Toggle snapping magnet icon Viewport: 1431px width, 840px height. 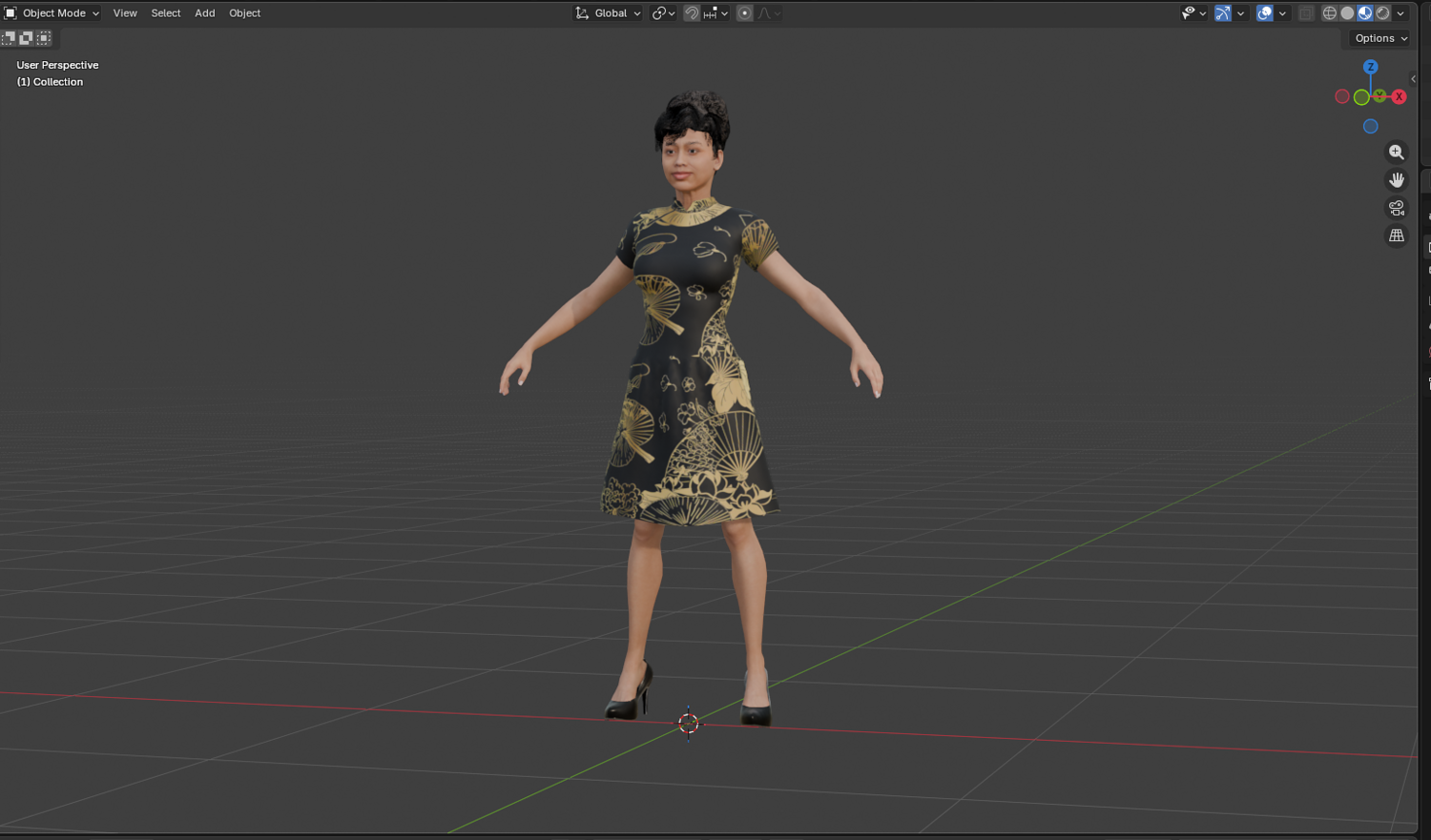click(x=692, y=13)
